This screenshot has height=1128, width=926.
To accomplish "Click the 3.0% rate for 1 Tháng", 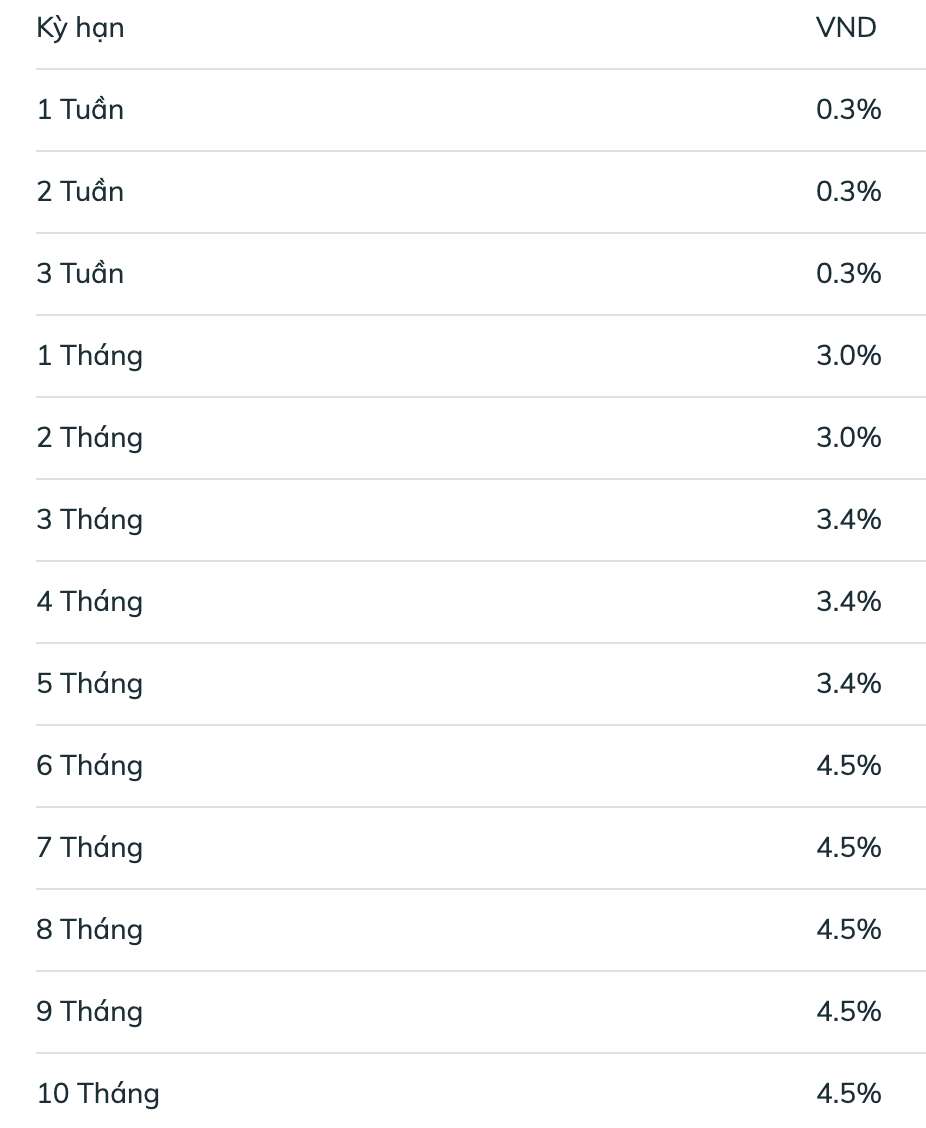I will coord(848,356).
